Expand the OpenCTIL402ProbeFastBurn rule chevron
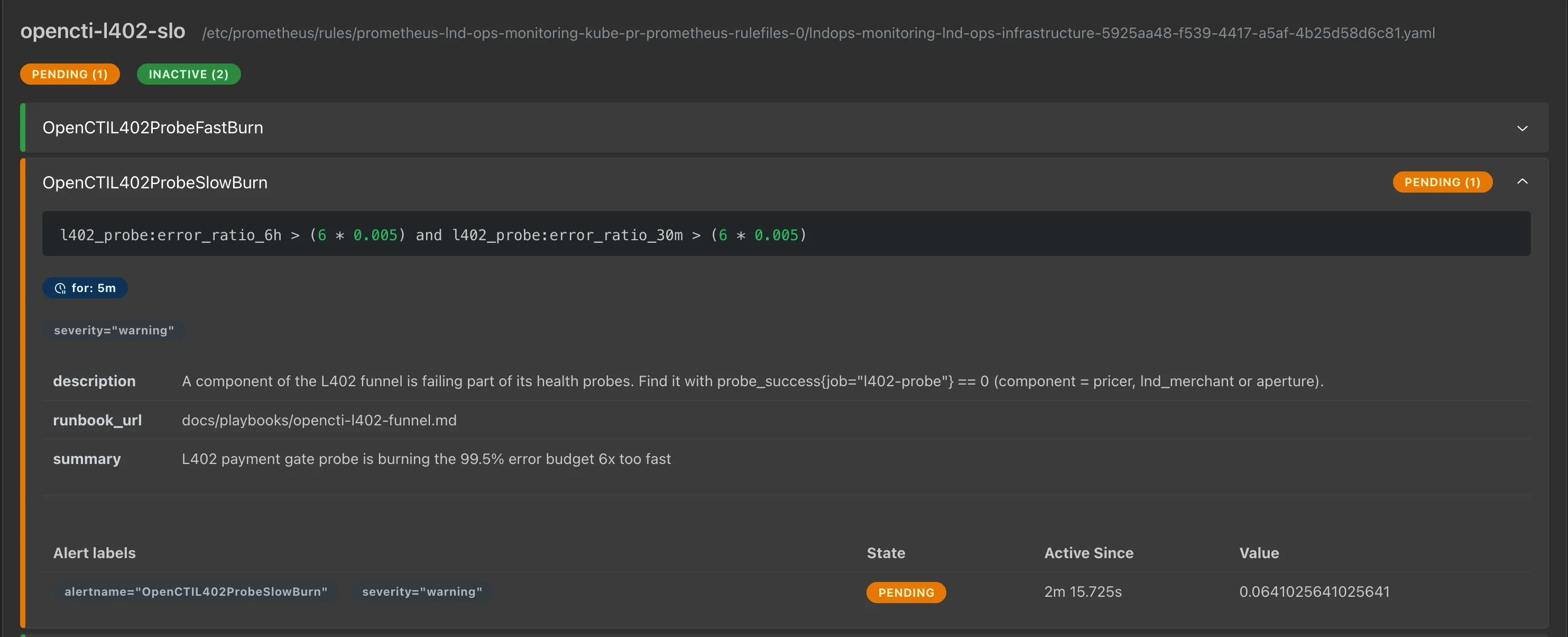This screenshot has height=637, width=1568. point(1521,128)
